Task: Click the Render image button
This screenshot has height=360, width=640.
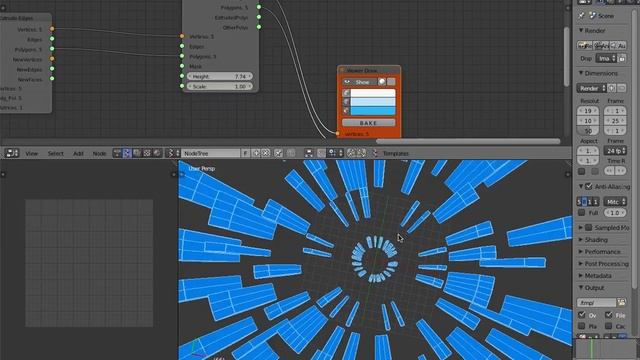Action: [585, 46]
